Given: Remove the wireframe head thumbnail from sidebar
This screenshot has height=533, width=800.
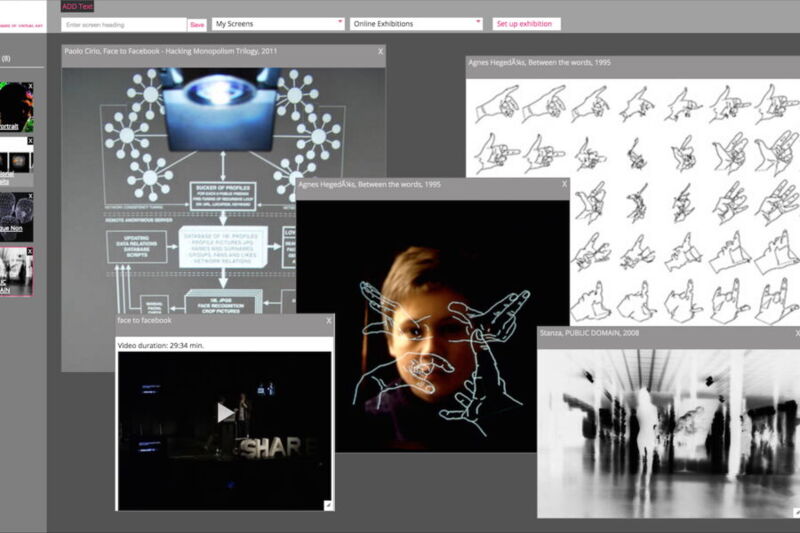Looking at the screenshot, I should [x=30, y=196].
